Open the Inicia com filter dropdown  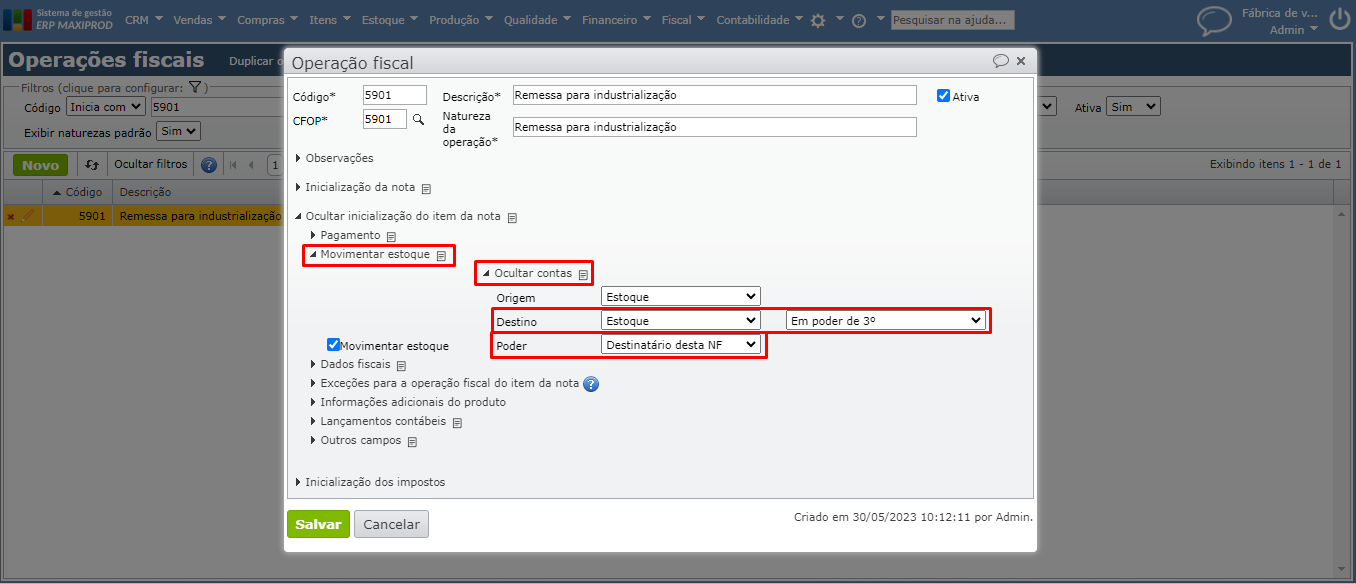click(x=106, y=106)
